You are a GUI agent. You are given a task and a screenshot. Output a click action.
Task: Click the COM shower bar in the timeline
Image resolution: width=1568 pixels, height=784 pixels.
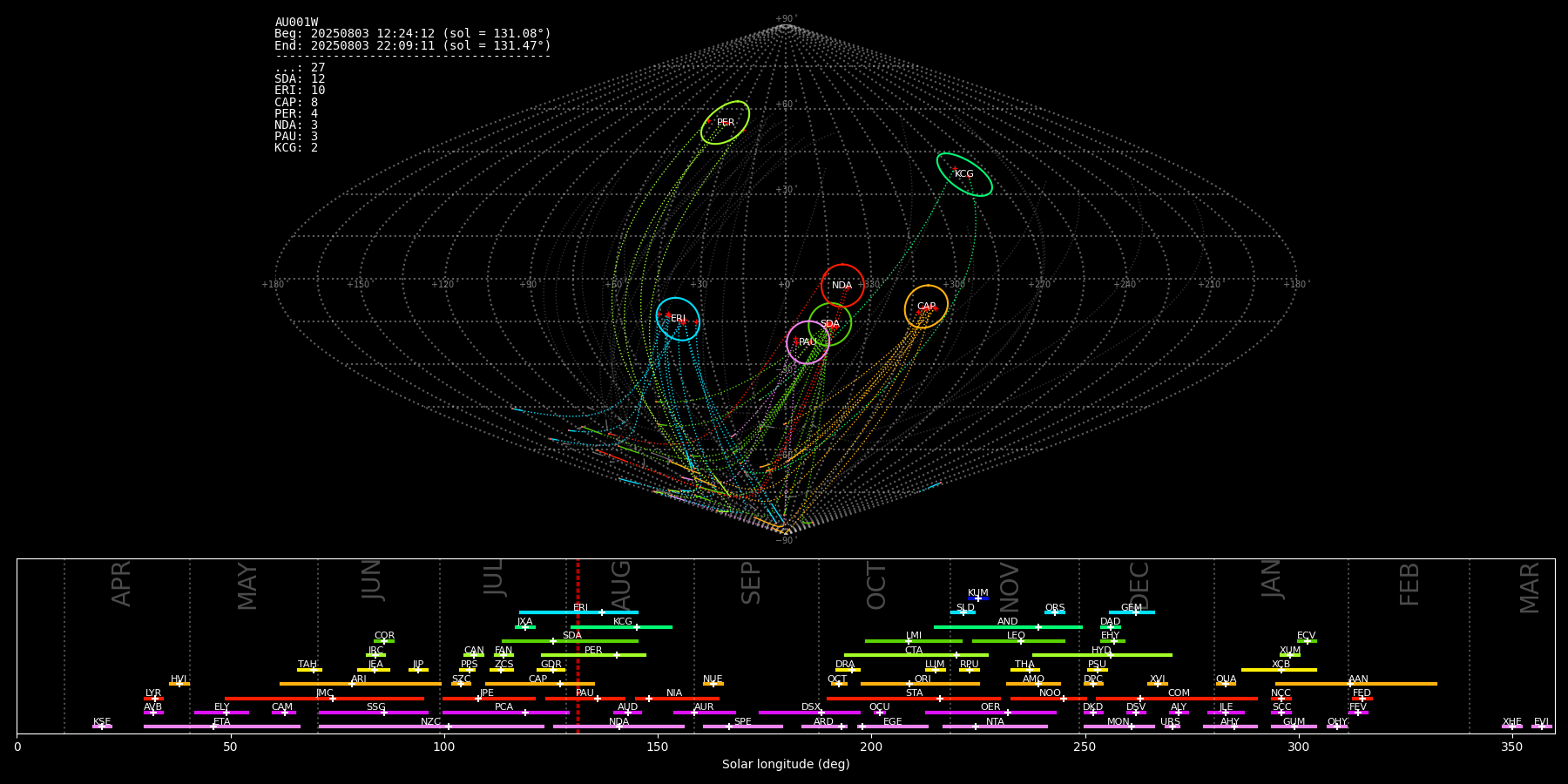pyautogui.click(x=1178, y=699)
